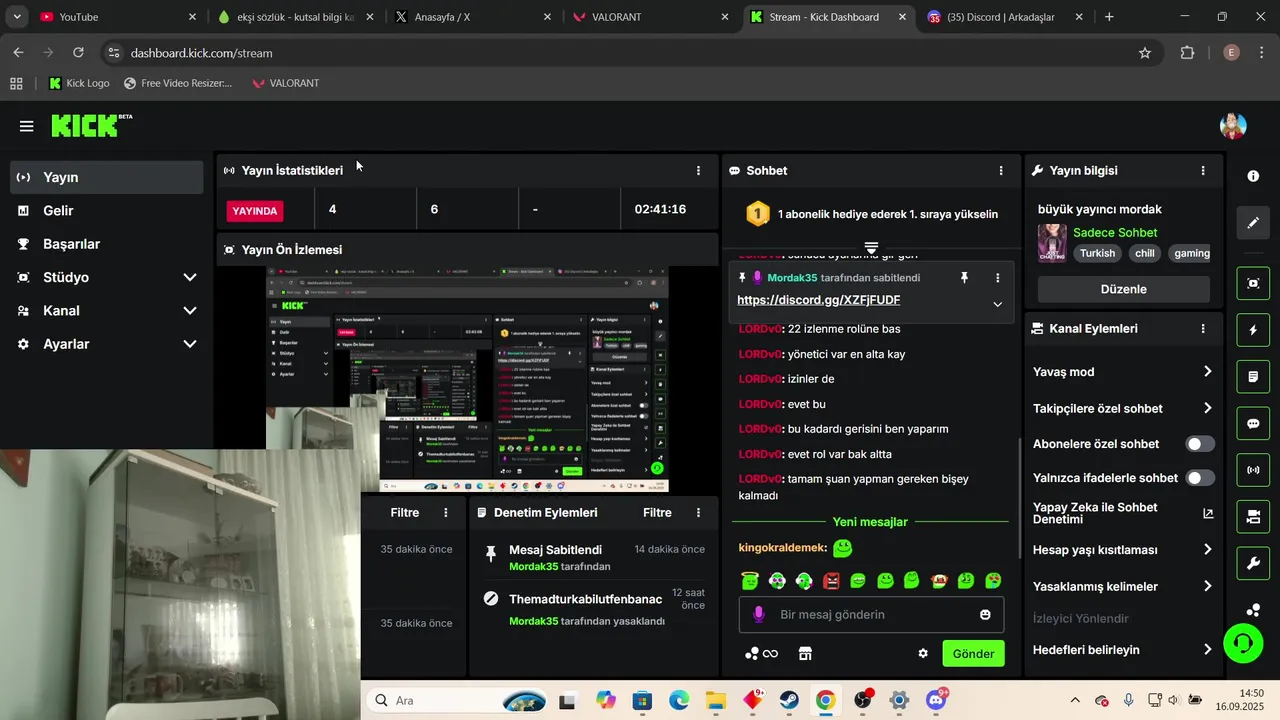
Task: Open three-dot menu next to left Filtre
Action: pyautogui.click(x=446, y=512)
